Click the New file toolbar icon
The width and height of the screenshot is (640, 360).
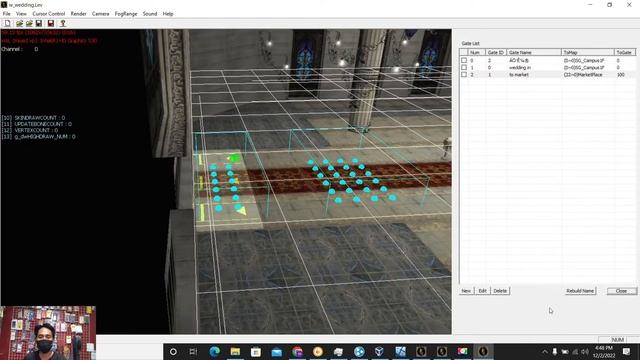8,24
